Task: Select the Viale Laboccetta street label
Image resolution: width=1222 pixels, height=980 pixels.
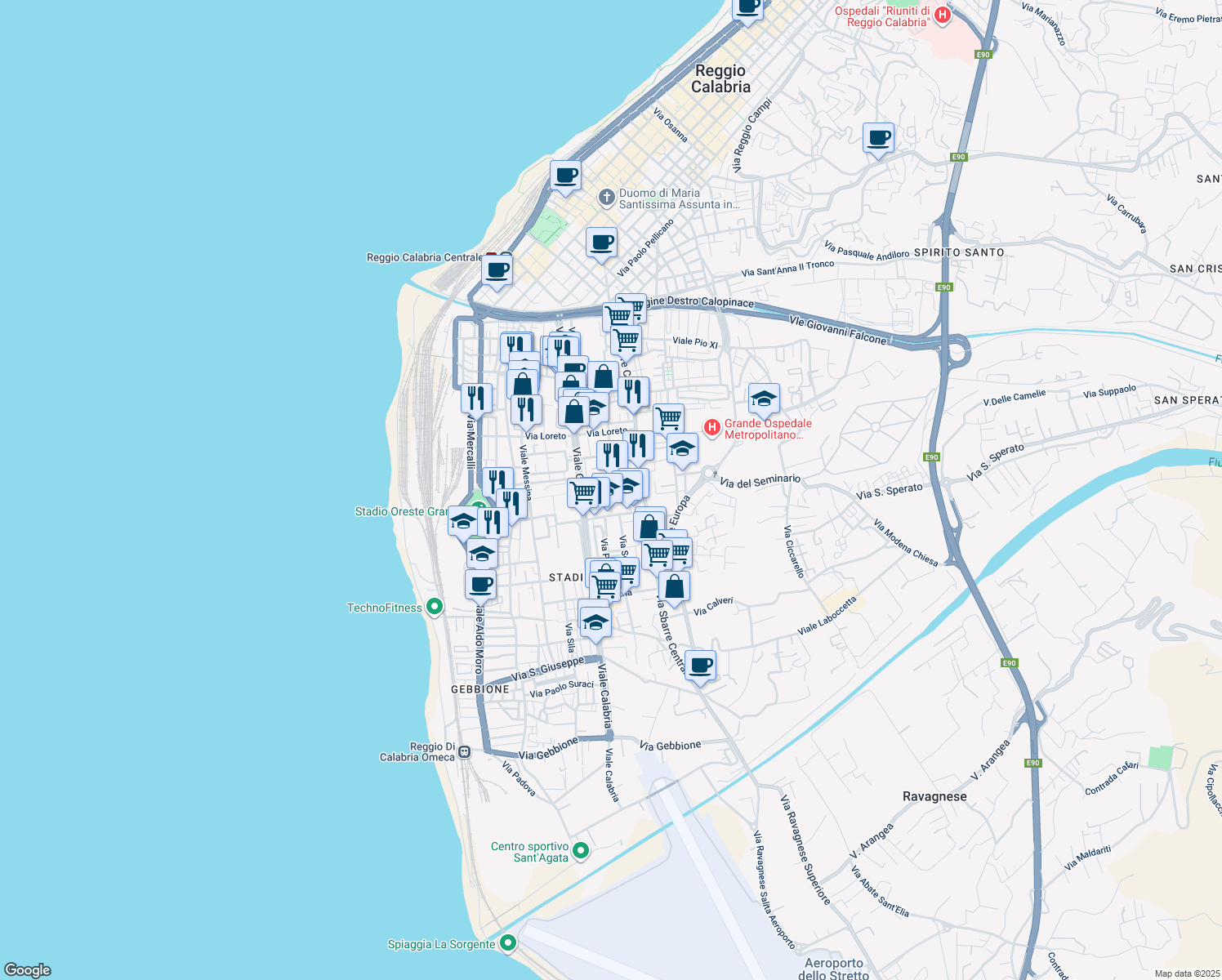Action: click(827, 616)
